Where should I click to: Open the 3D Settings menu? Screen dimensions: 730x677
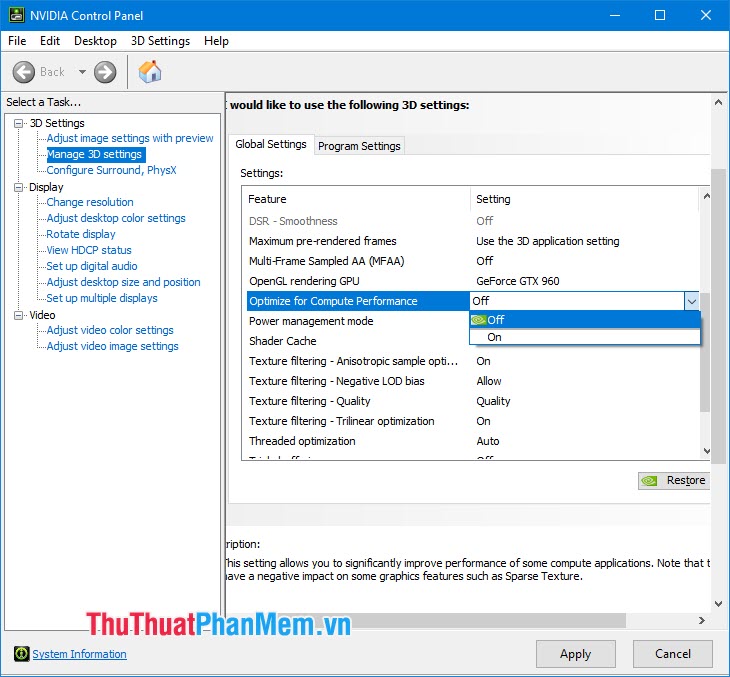160,41
